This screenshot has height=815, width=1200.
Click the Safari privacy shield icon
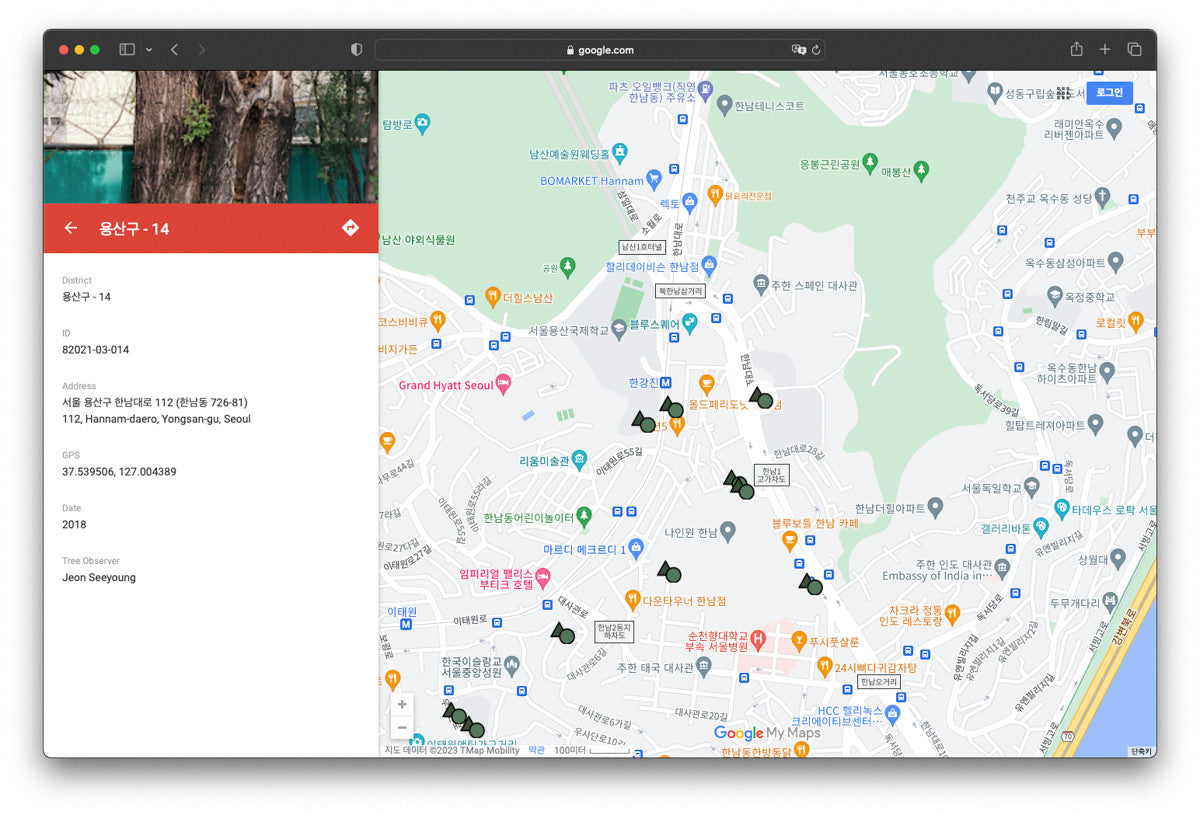click(x=356, y=49)
